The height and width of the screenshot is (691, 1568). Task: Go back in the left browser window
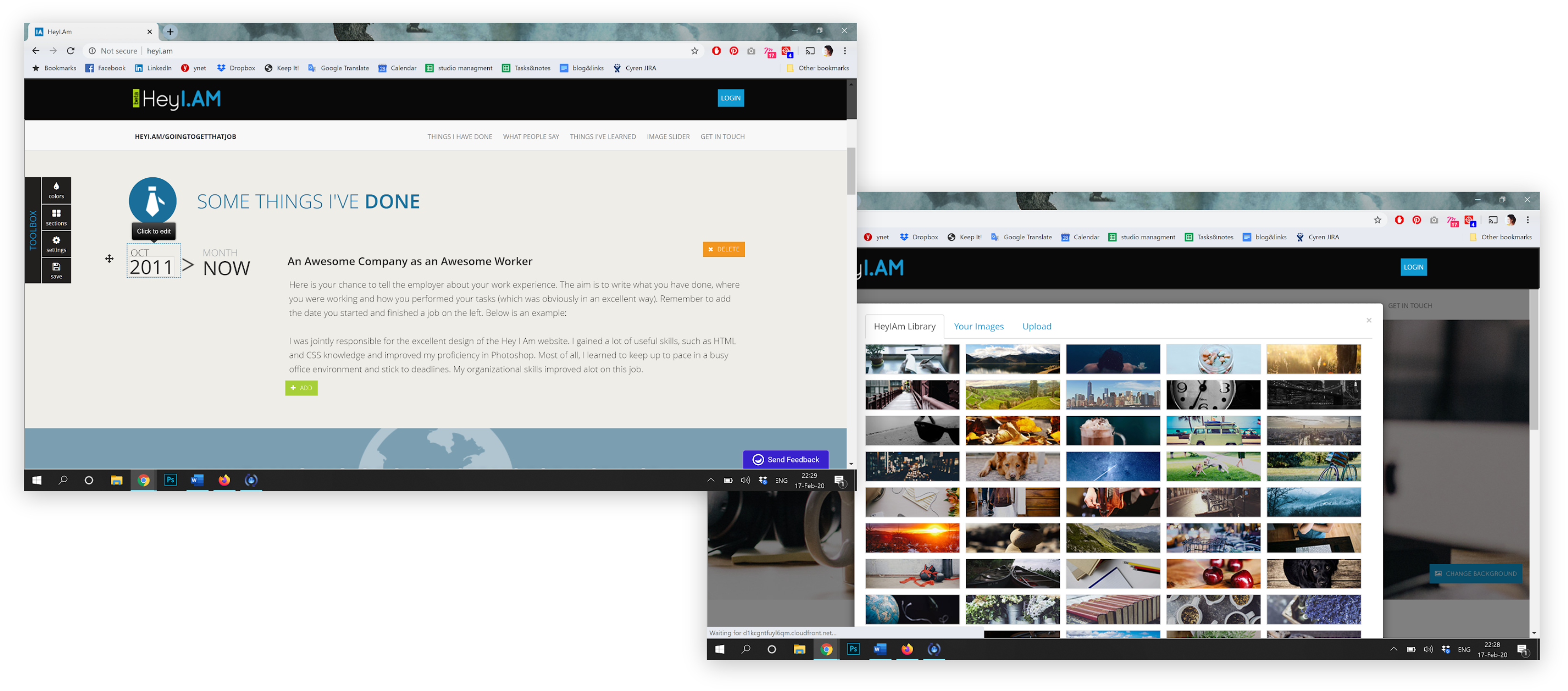(36, 51)
